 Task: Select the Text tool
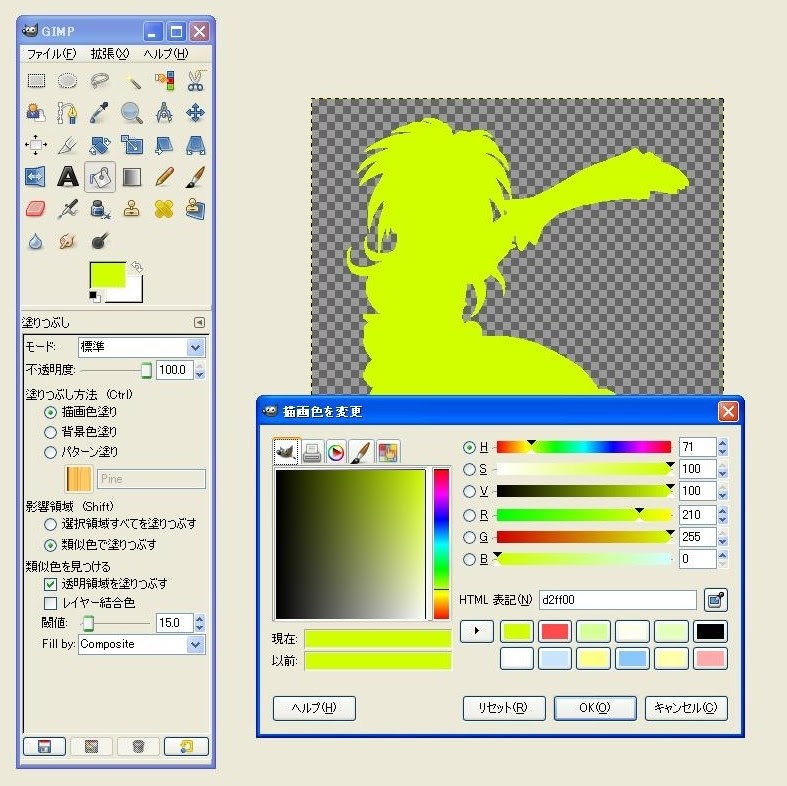(67, 177)
